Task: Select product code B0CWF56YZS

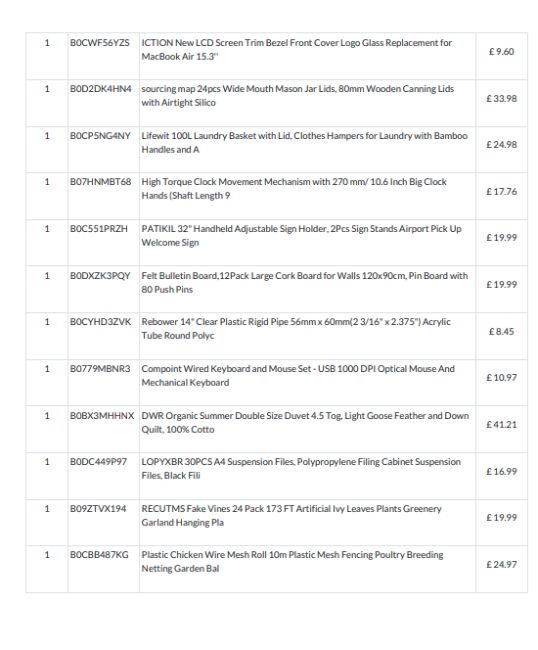Action: [x=99, y=43]
